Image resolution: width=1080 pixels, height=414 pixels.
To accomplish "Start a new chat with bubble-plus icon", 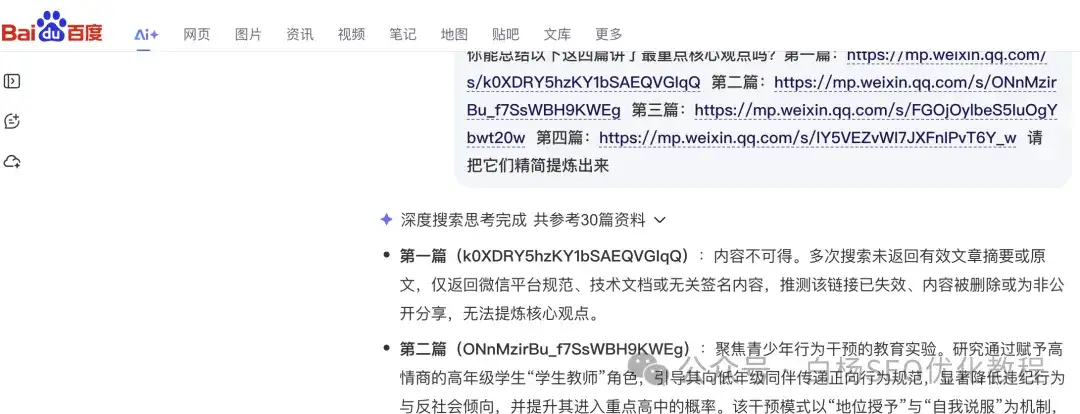I will (x=12, y=121).
